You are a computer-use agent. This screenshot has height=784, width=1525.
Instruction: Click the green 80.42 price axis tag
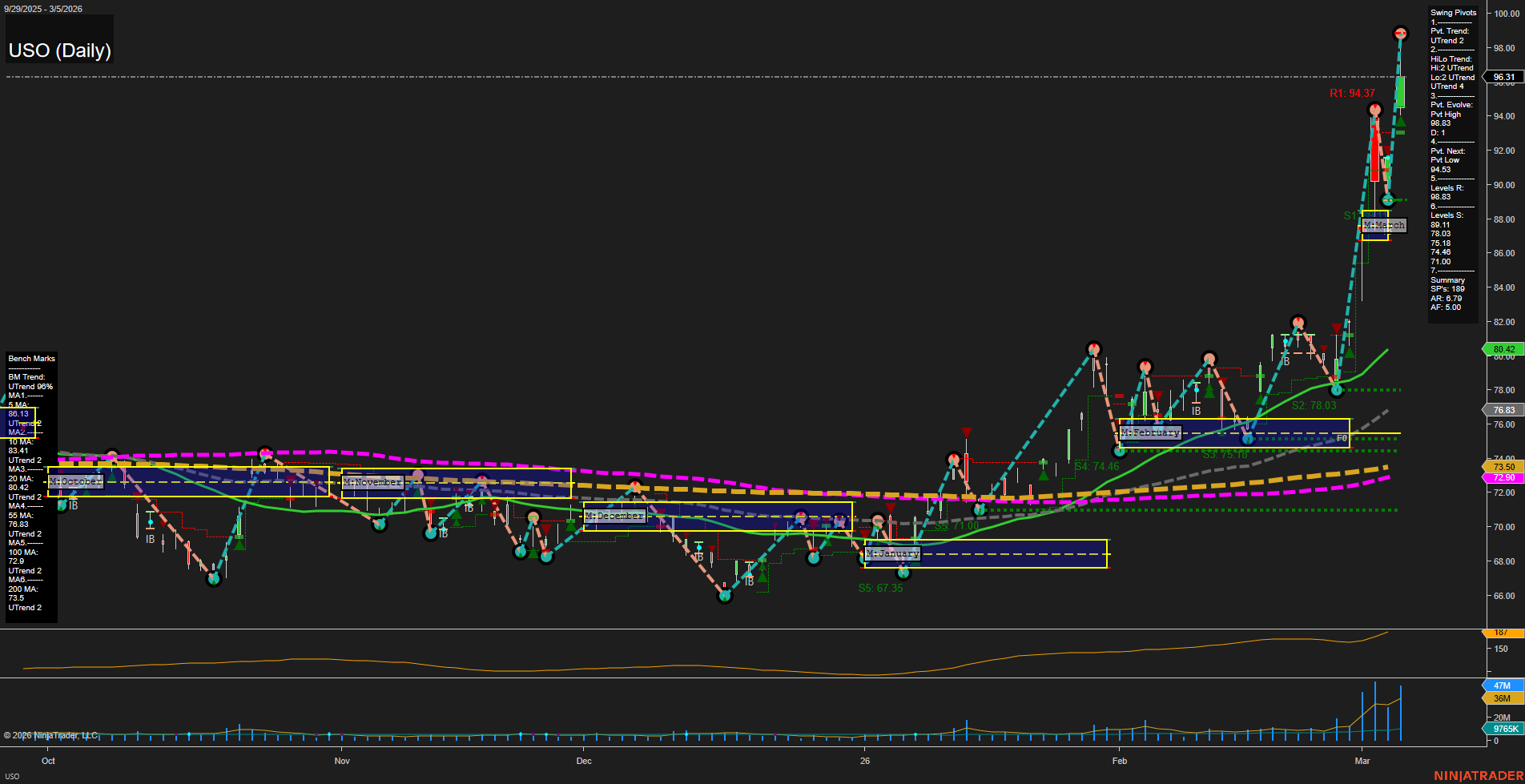point(1503,349)
